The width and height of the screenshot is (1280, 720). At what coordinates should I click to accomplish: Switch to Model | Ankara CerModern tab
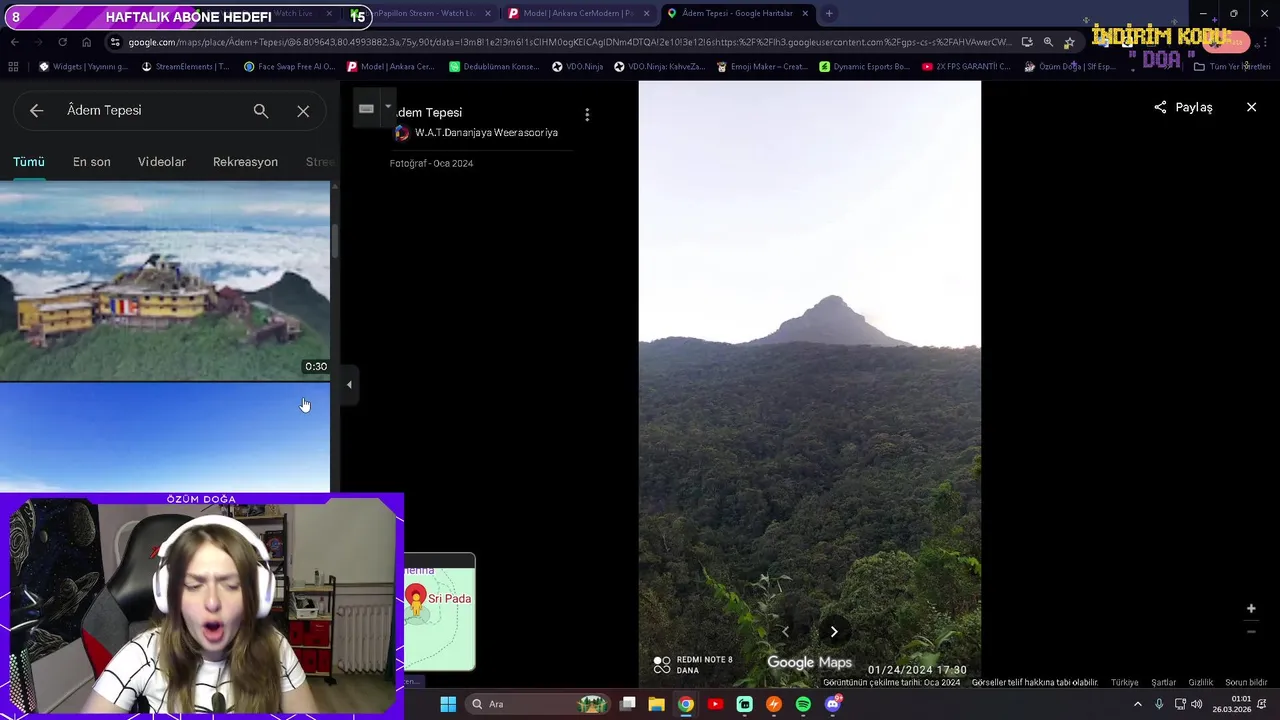[x=578, y=13]
